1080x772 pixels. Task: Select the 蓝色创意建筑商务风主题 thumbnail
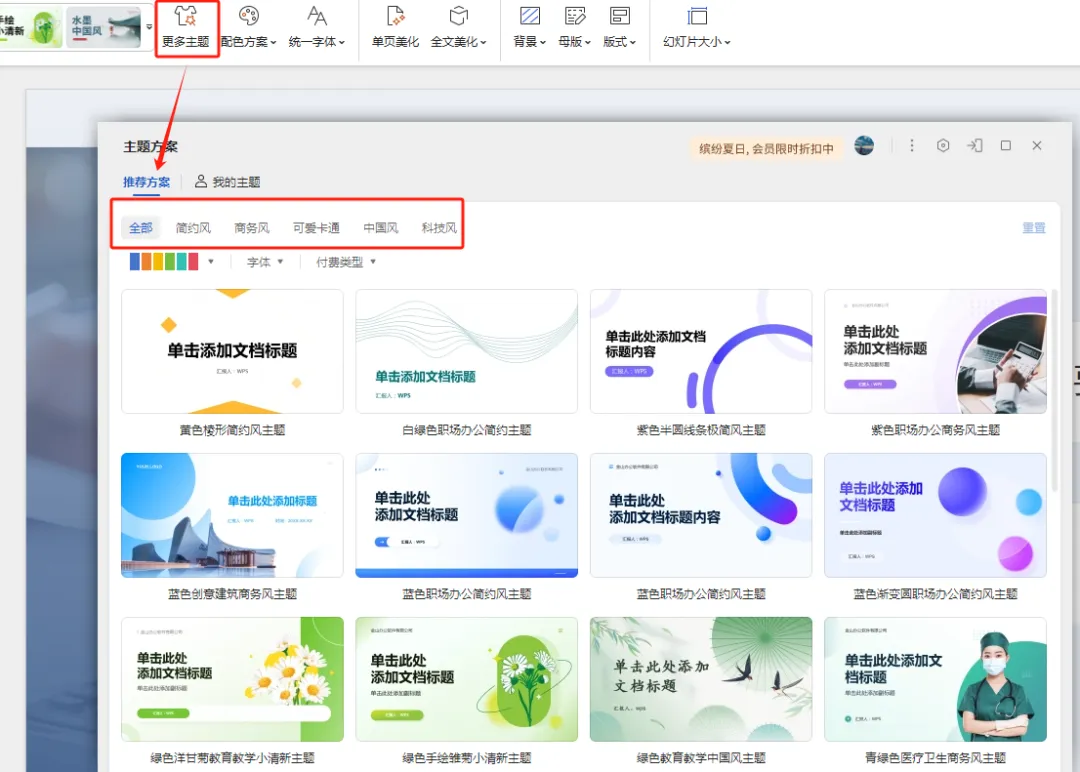click(x=232, y=516)
